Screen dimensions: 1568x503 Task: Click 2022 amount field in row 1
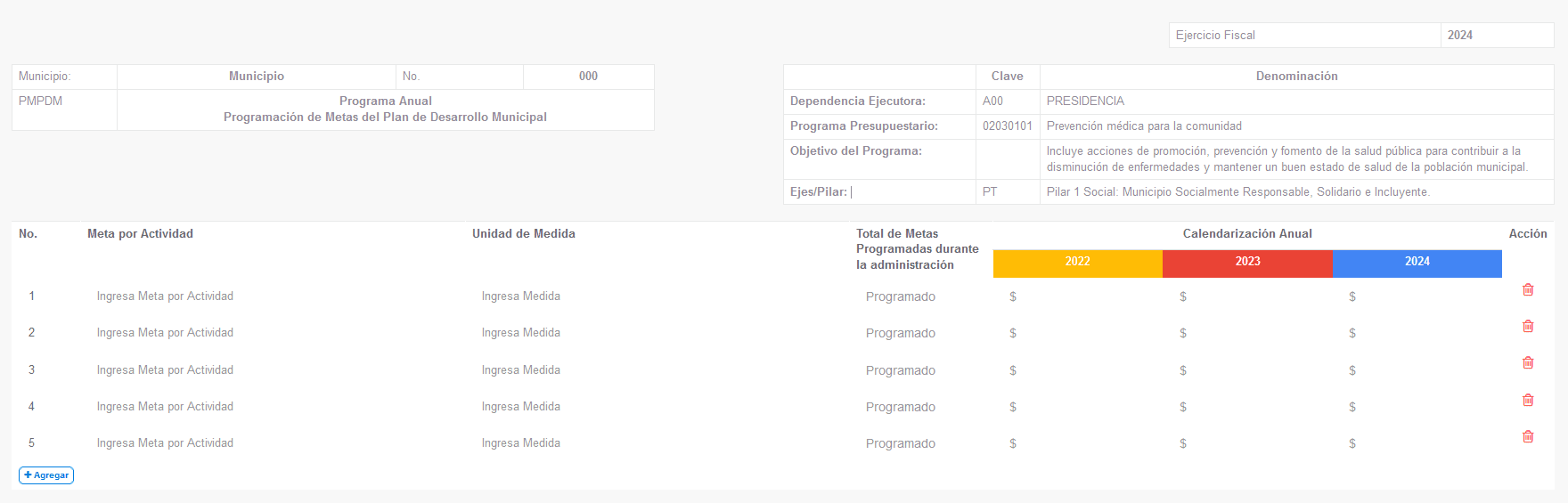tap(1078, 296)
